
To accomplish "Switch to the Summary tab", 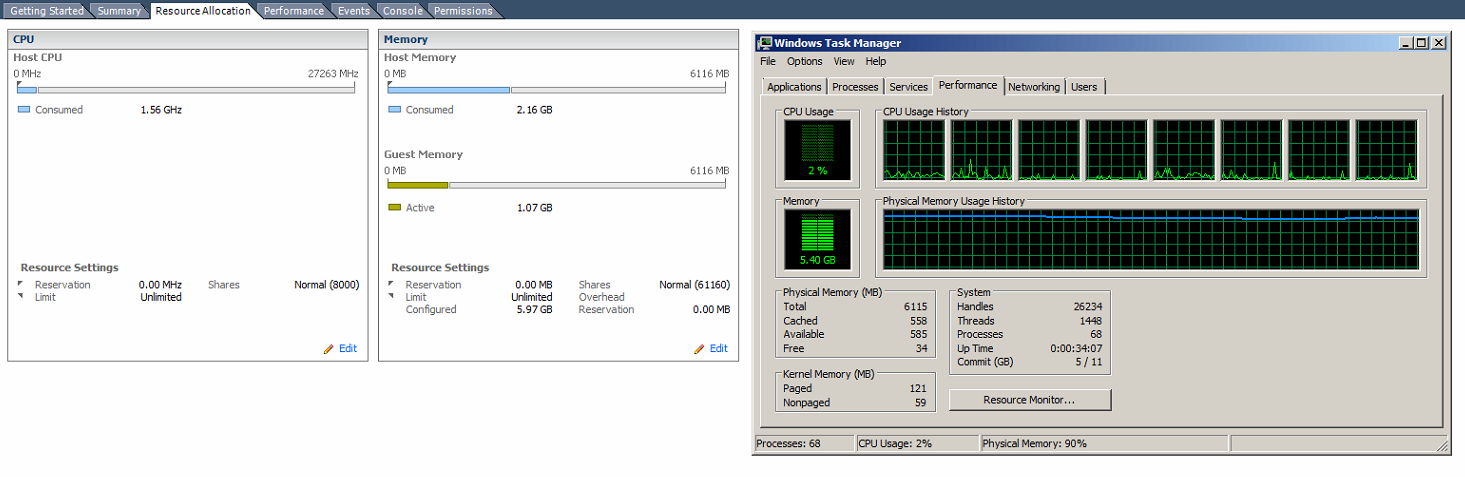I will (119, 11).
